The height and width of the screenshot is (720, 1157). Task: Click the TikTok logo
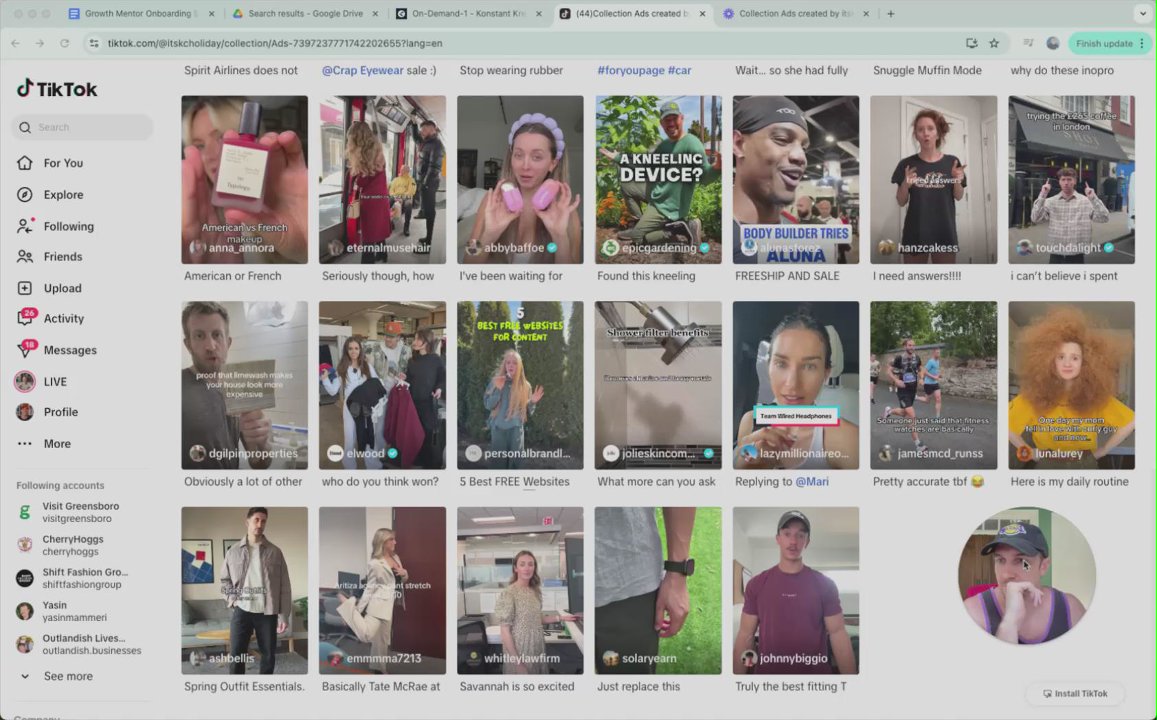coord(57,89)
